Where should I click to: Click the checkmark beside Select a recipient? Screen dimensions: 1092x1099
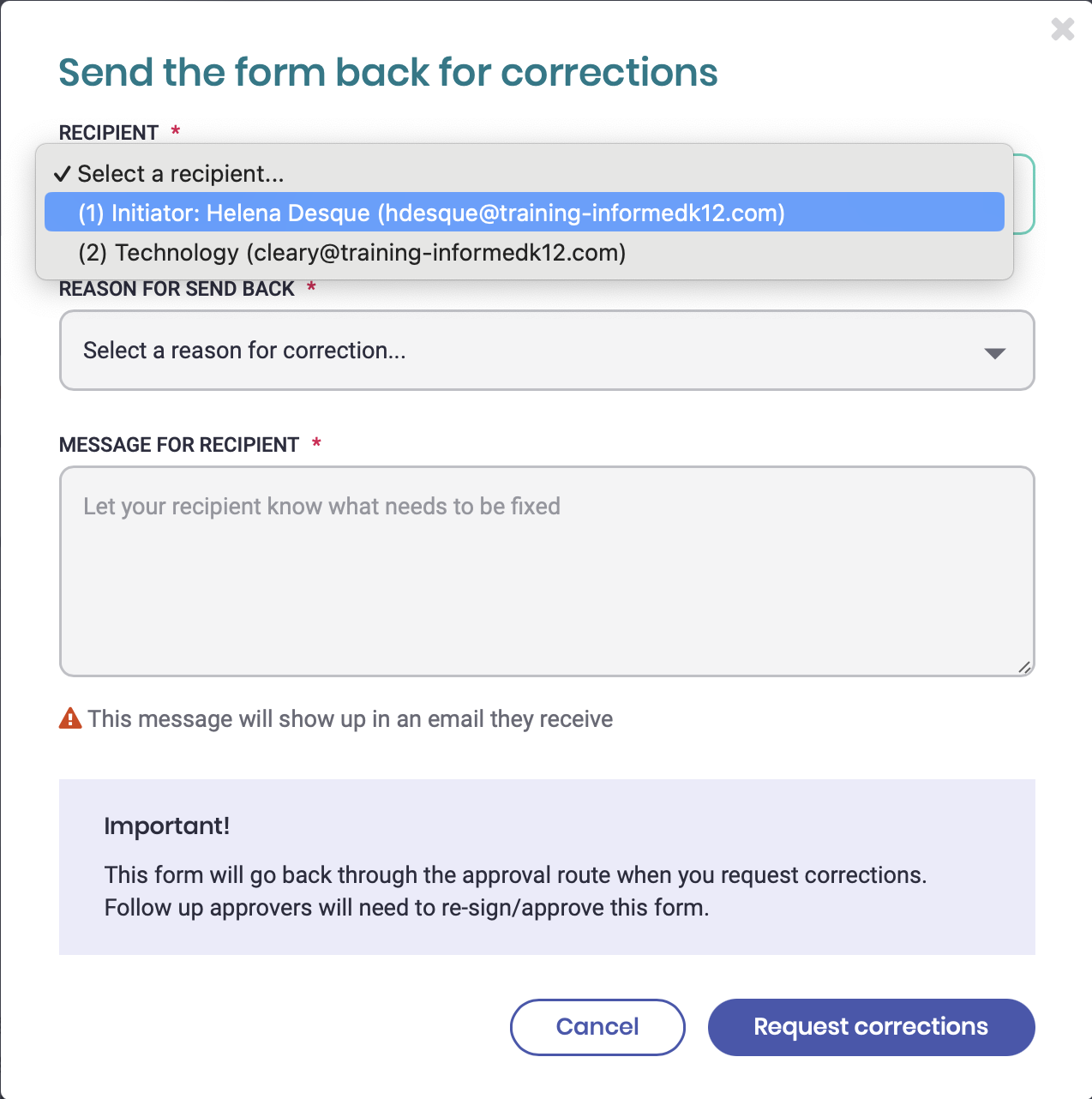(x=62, y=174)
